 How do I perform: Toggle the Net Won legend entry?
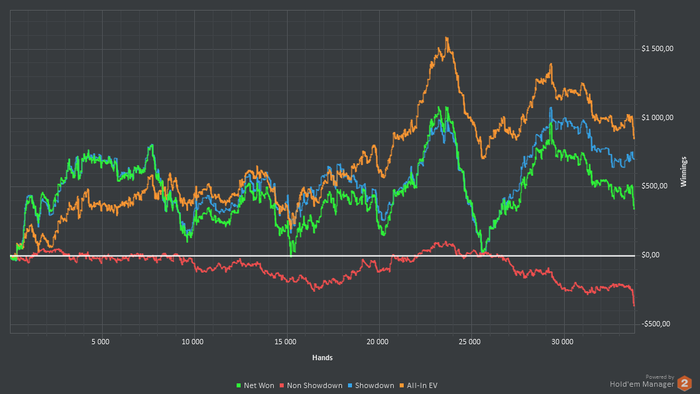[x=255, y=386]
